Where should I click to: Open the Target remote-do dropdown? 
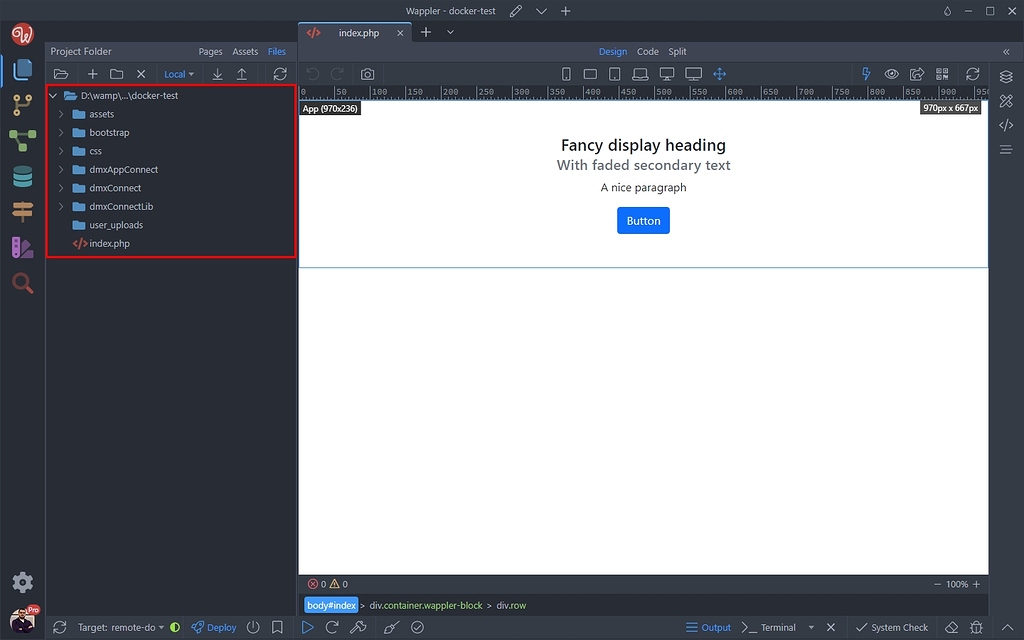point(121,627)
